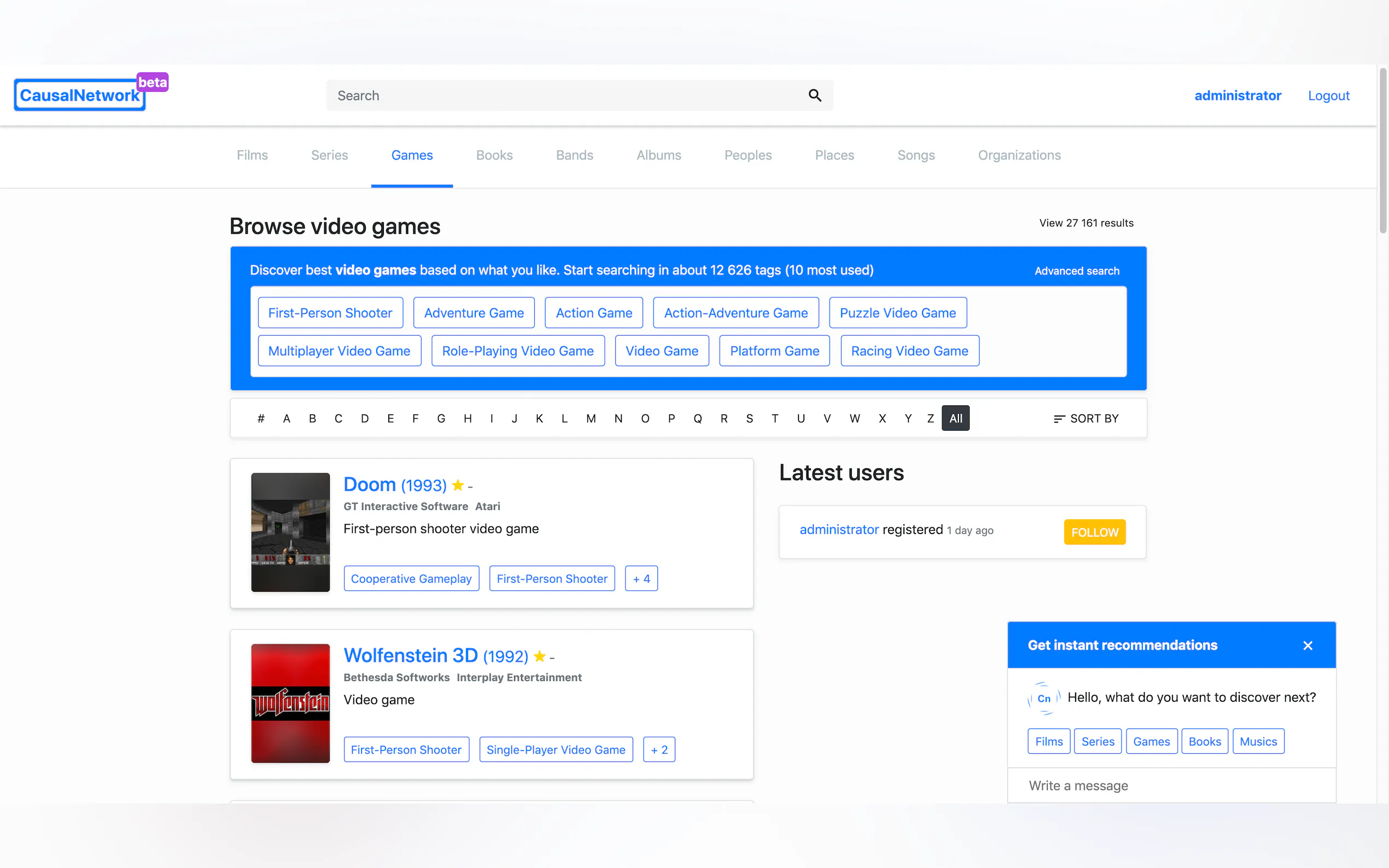Image resolution: width=1389 pixels, height=868 pixels.
Task: Click the search magnifier icon
Action: coord(814,95)
